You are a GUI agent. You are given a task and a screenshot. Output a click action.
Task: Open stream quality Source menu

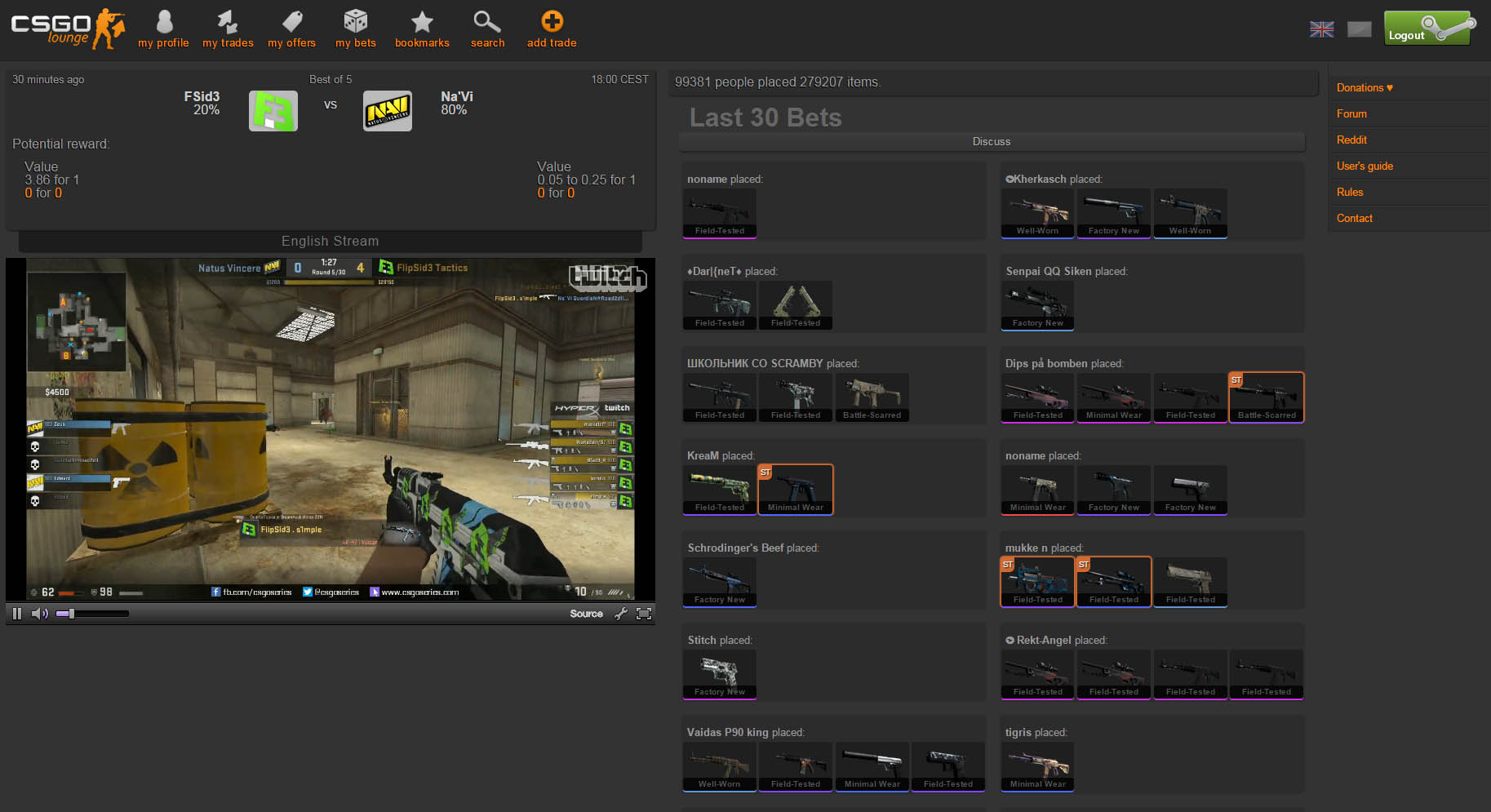coord(587,614)
